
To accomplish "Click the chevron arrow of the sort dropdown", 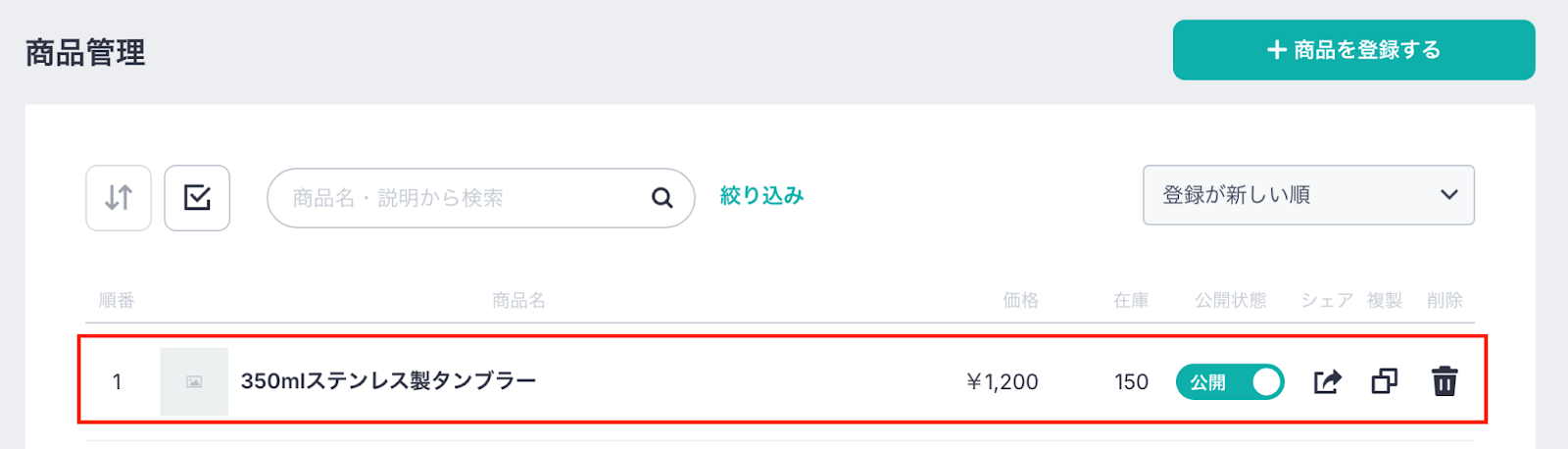I will tap(1448, 195).
